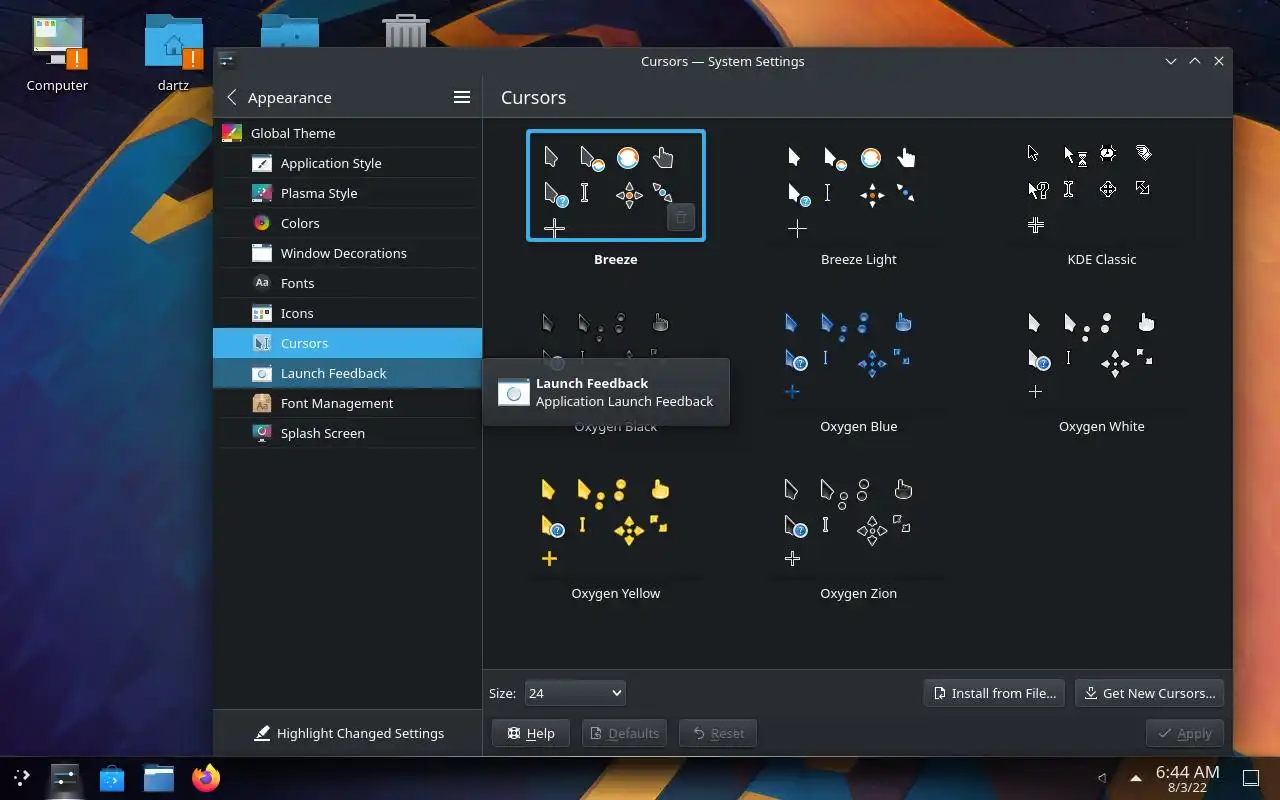Click the System Settings taskbar icon

tap(65, 778)
